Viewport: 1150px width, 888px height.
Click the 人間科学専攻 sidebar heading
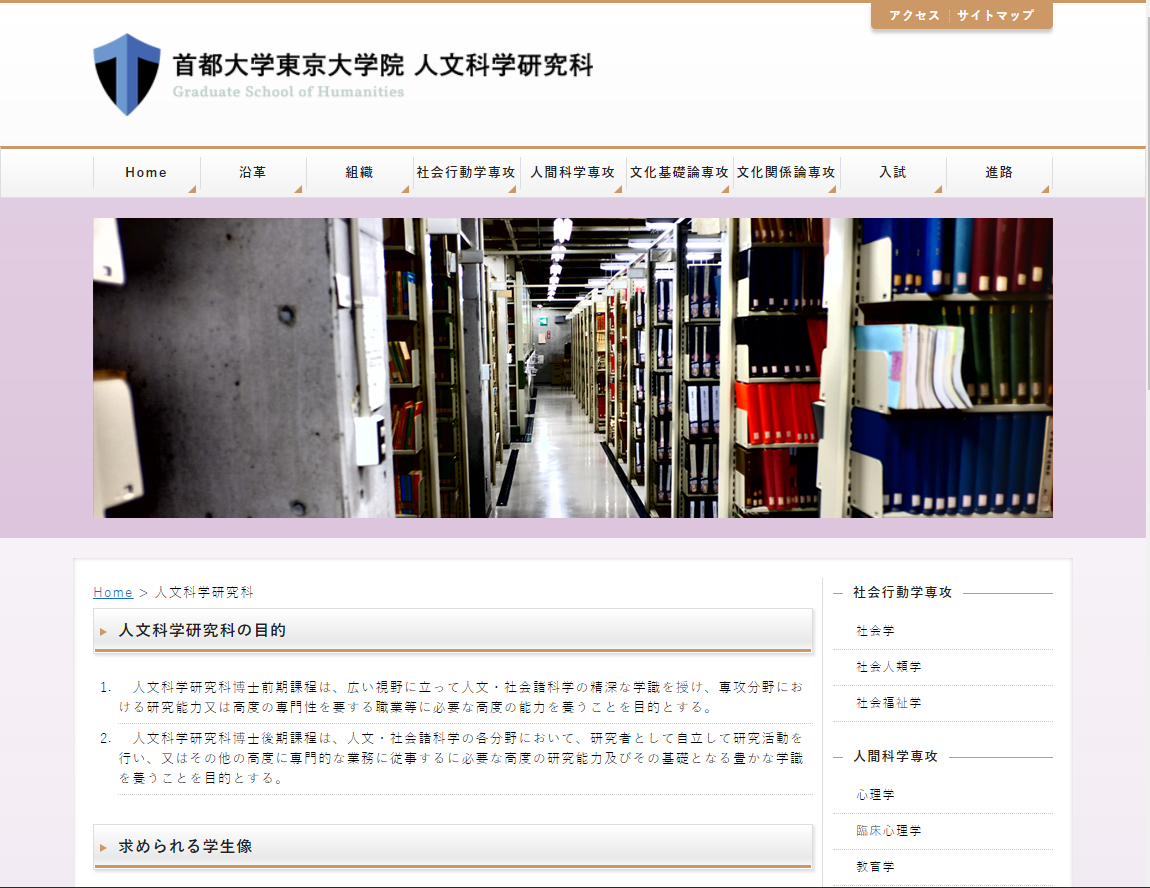click(896, 756)
